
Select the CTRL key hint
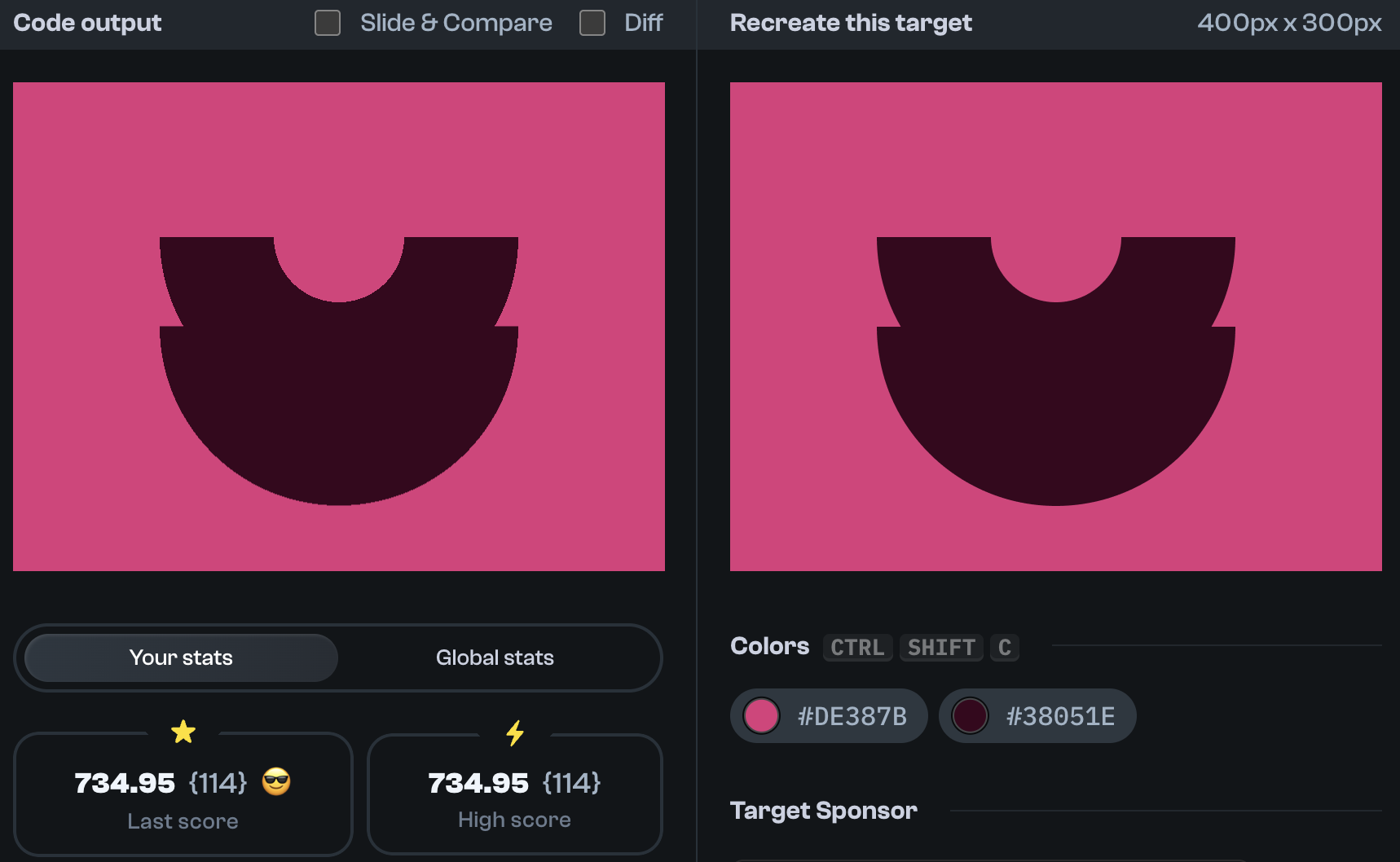coord(857,648)
